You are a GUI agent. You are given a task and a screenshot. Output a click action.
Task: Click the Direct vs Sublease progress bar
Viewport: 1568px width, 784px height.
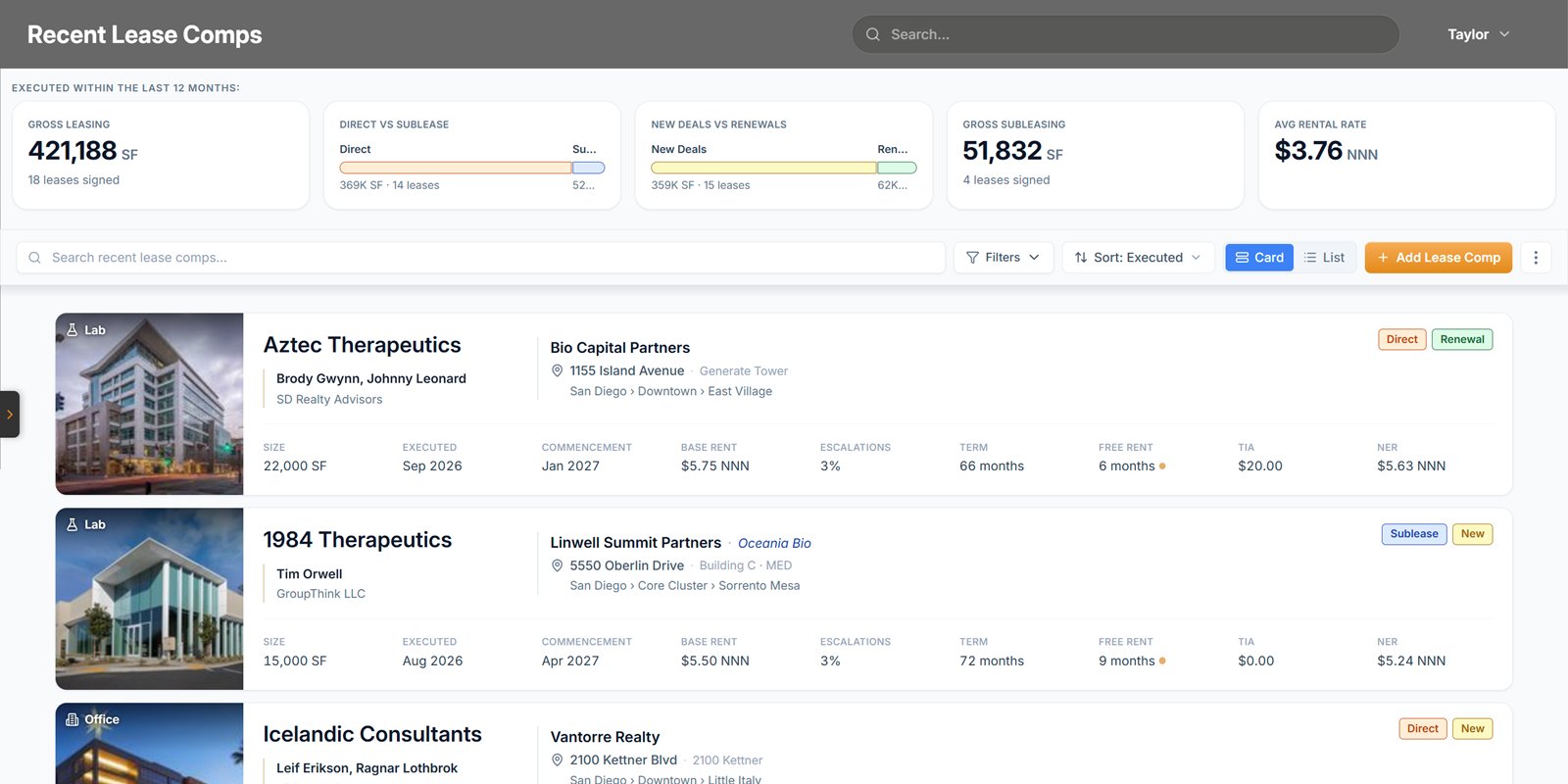[472, 168]
